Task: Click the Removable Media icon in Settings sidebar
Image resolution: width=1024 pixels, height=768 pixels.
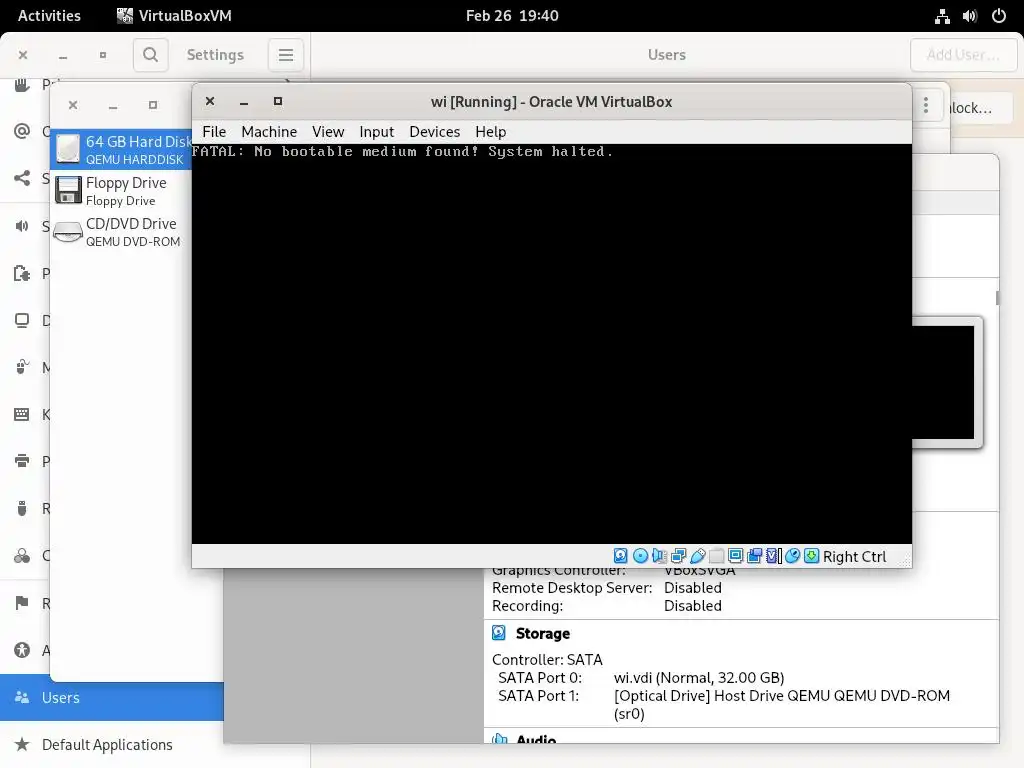Action: [x=22, y=508]
